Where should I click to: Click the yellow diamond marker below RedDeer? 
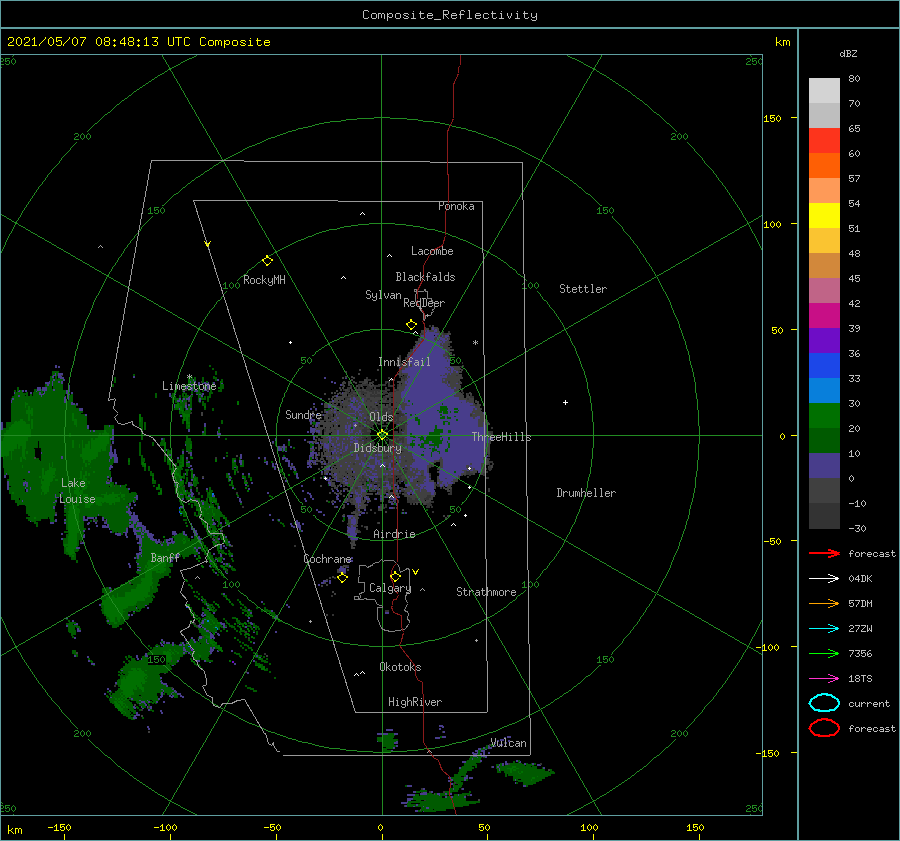point(412,325)
